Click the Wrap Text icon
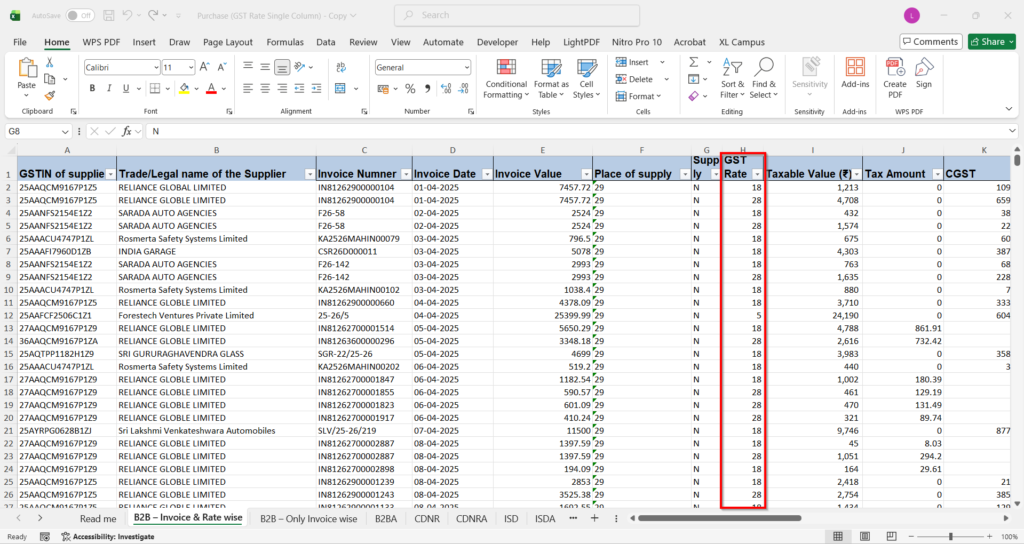1024x544 pixels. 341,67
